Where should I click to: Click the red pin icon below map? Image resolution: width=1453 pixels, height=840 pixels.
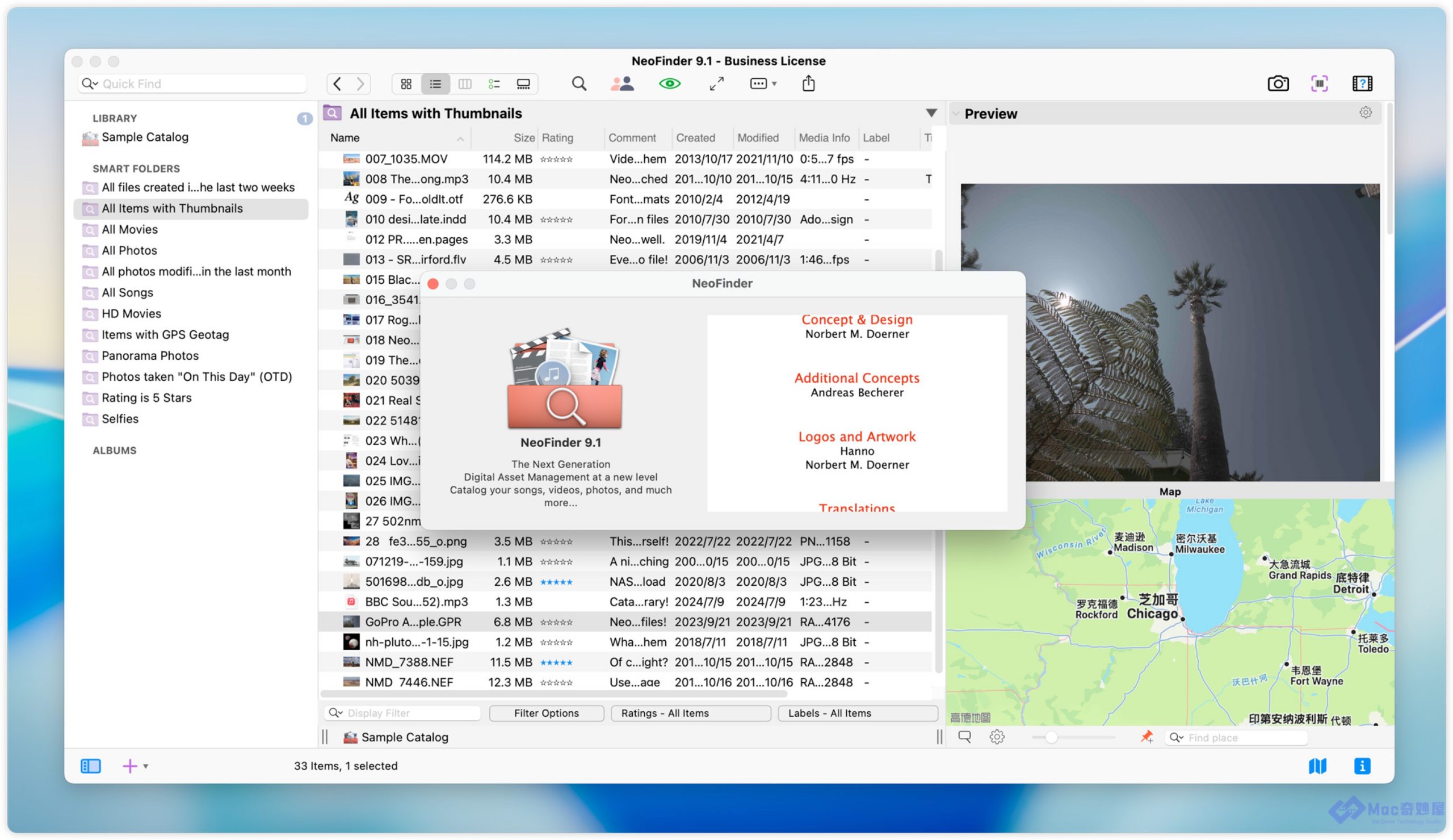pyautogui.click(x=1146, y=737)
